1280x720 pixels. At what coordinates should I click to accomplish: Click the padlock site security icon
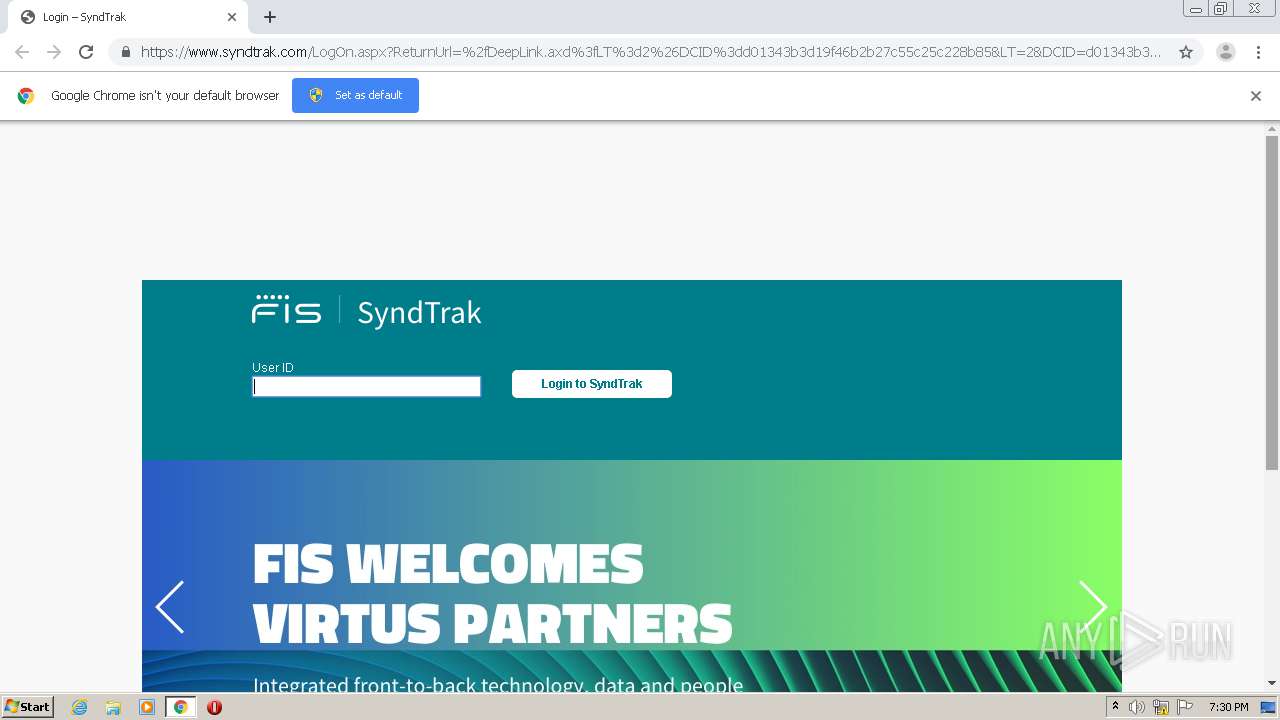click(x=126, y=52)
